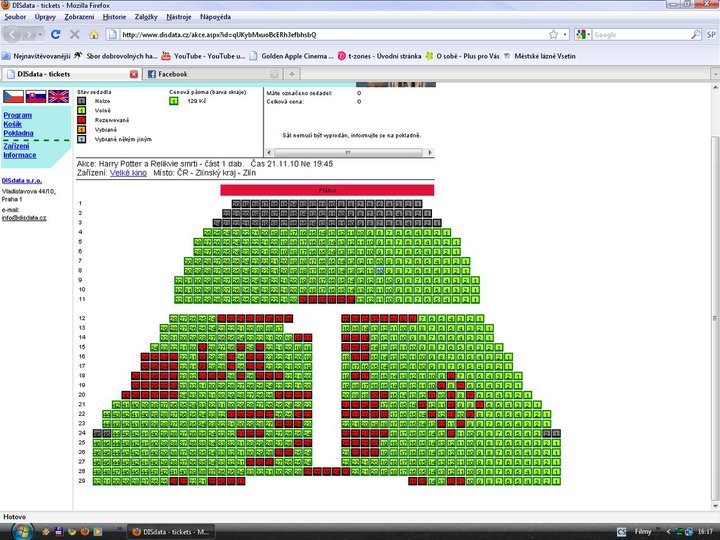Click the grey Nelze legend seat icon
The height and width of the screenshot is (540, 720).
81,101
